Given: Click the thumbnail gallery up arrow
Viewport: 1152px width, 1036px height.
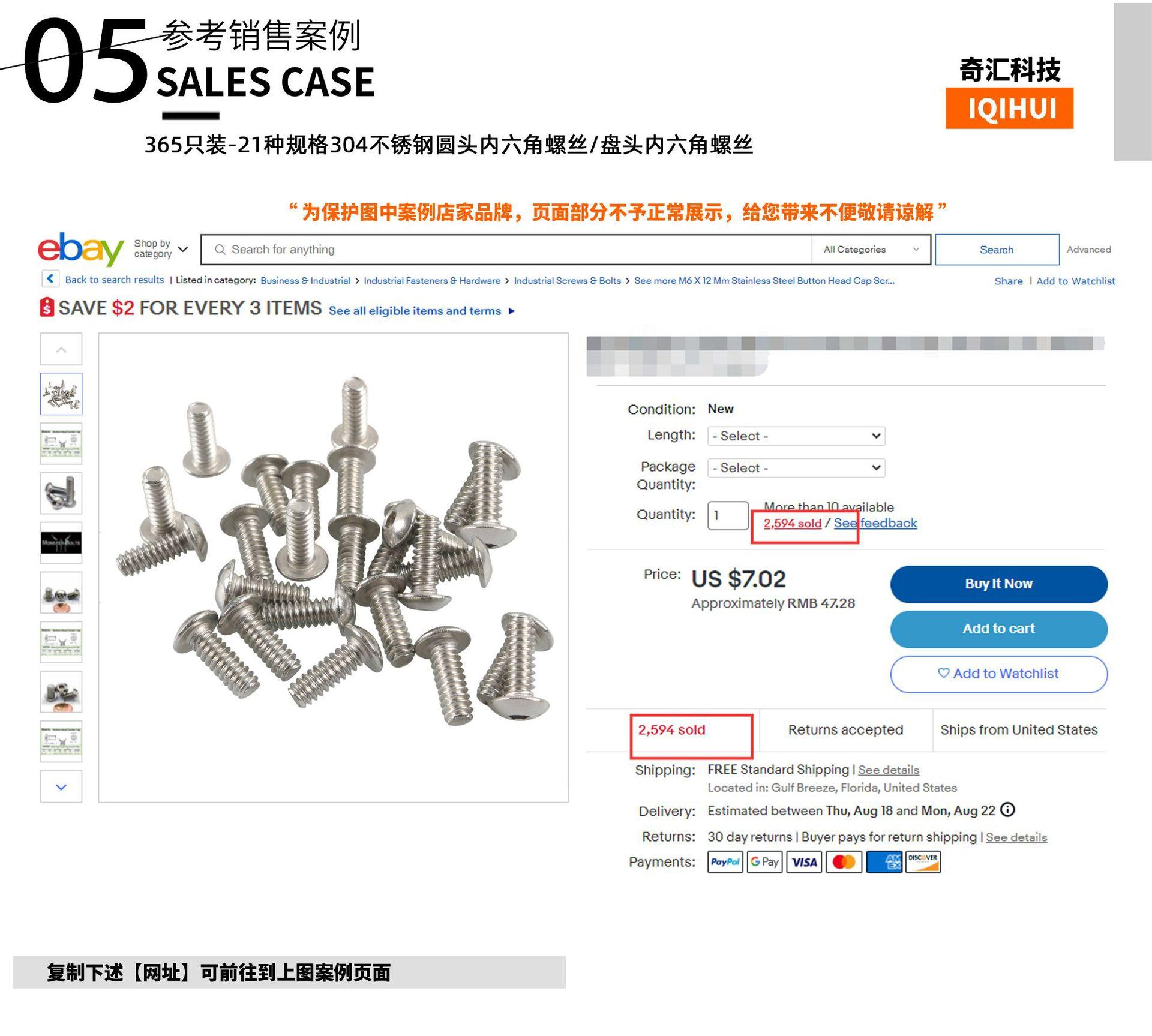Looking at the screenshot, I should click(x=61, y=349).
